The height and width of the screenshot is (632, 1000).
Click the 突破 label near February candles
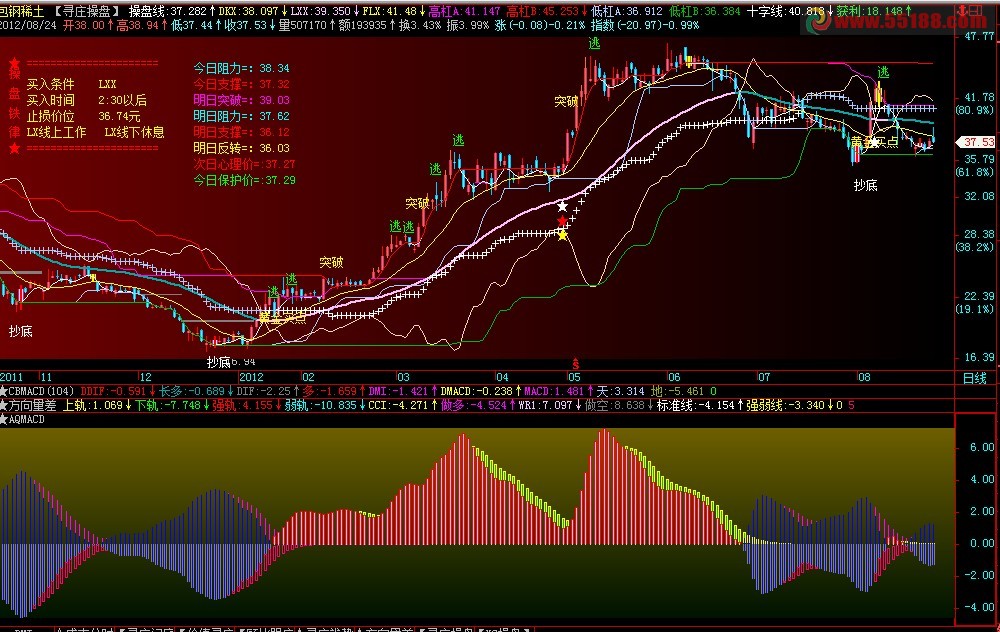(331, 262)
